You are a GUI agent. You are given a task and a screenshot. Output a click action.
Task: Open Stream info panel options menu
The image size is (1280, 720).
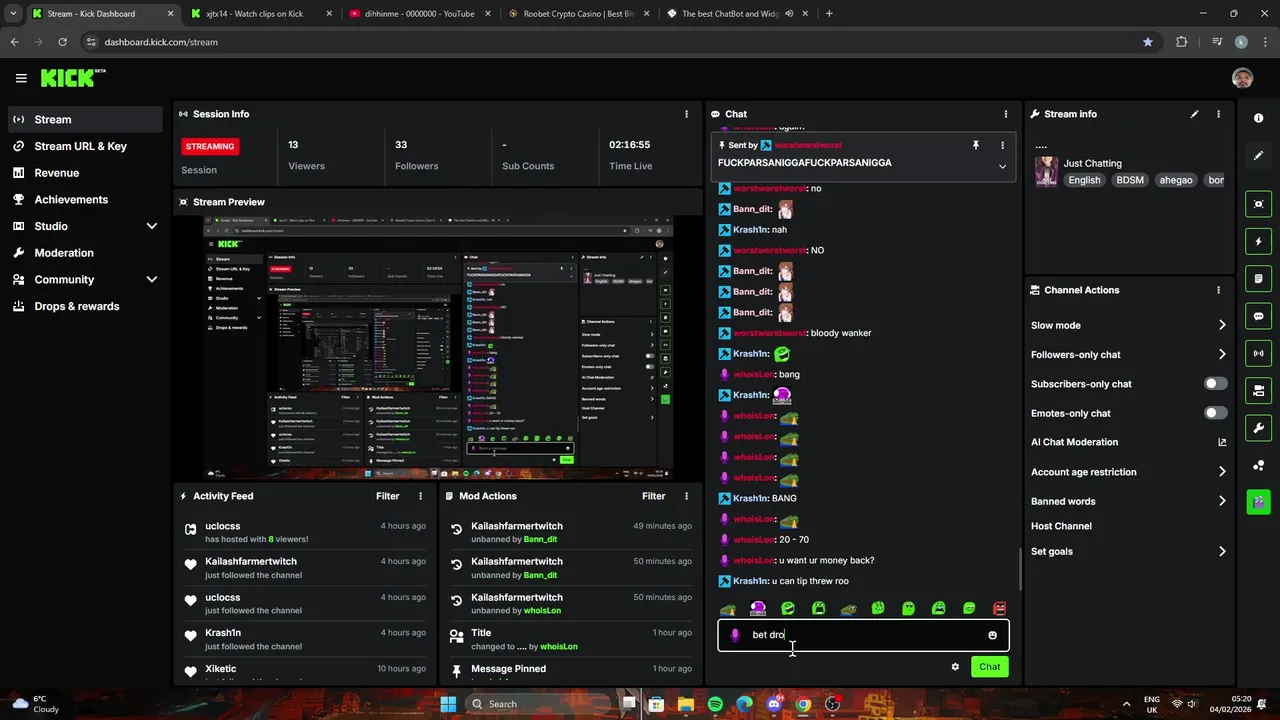coord(1218,114)
